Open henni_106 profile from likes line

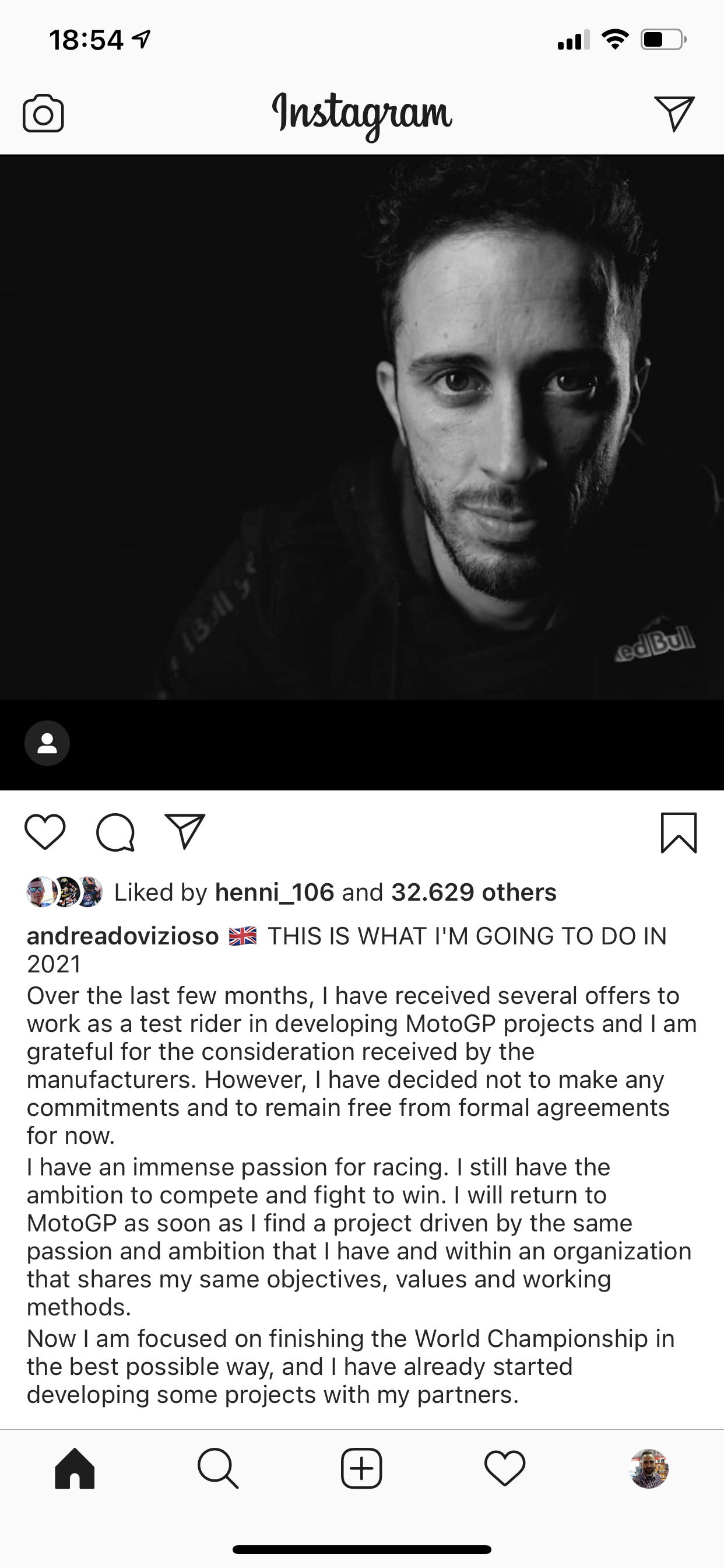point(275,892)
